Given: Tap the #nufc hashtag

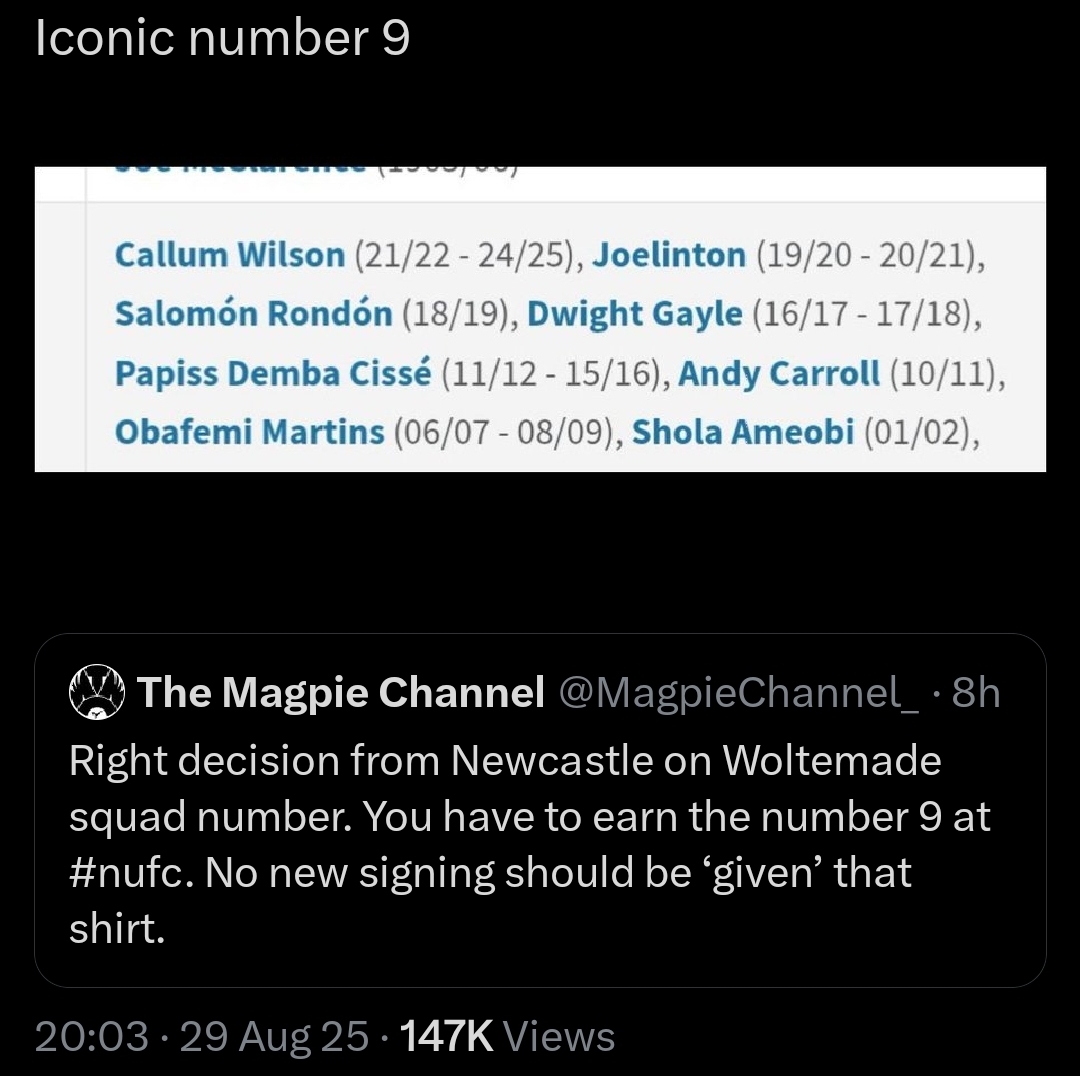Looking at the screenshot, I should point(126,872).
